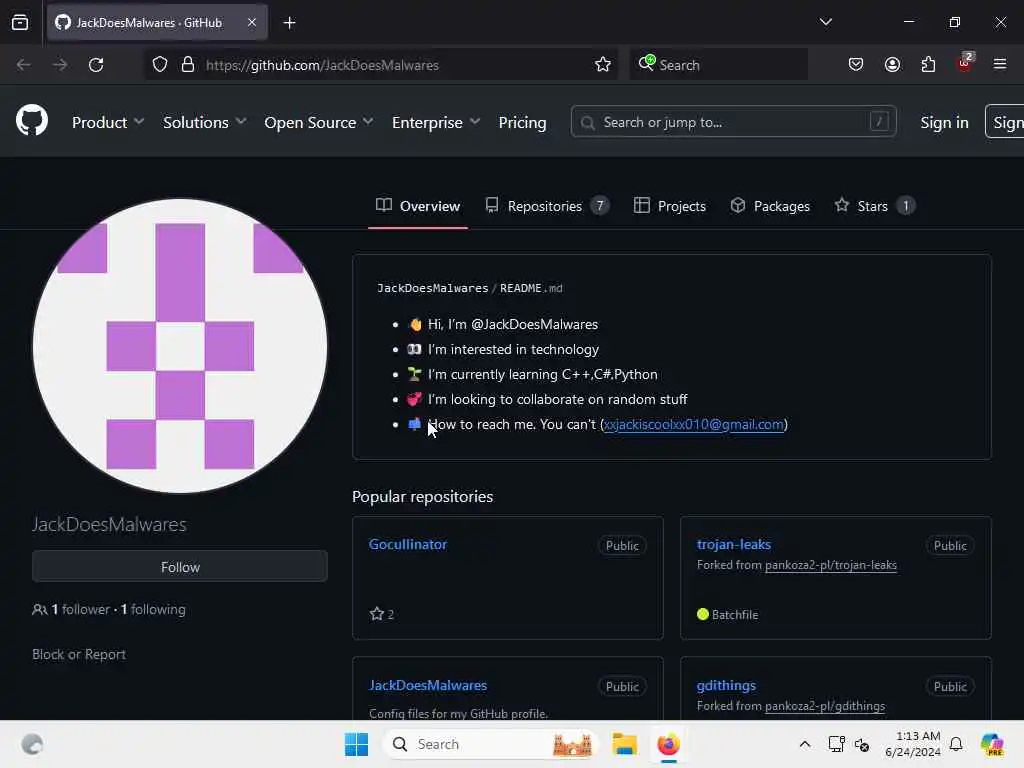1024x768 pixels.
Task: Open the Projects tab
Action: tap(670, 206)
